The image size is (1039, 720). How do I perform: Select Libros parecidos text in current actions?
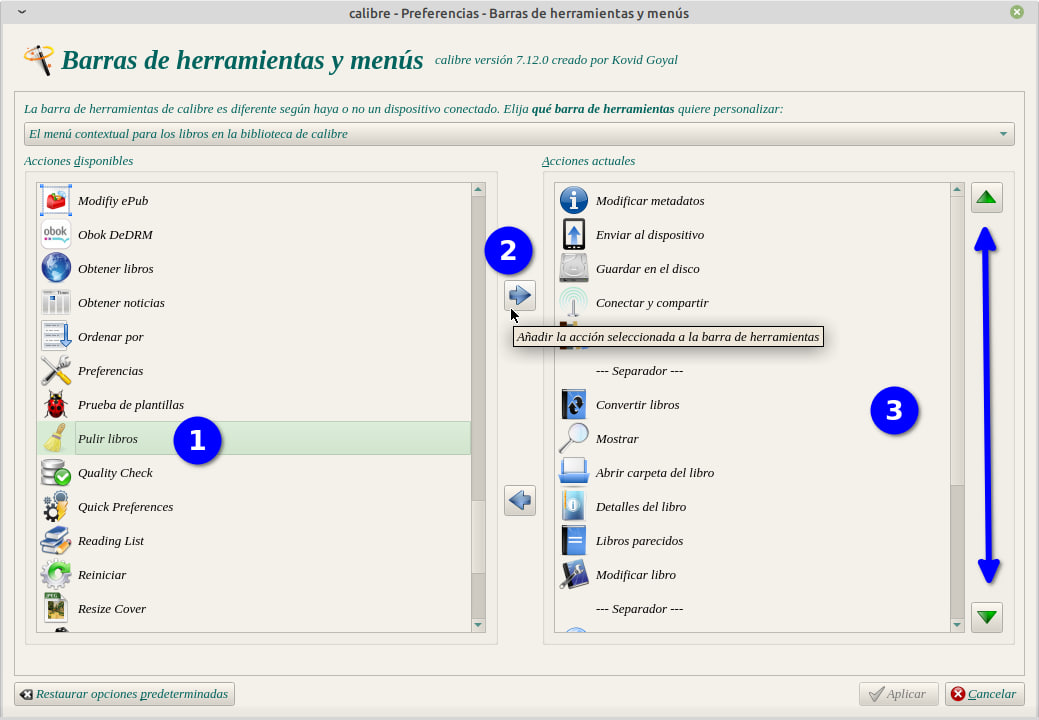[639, 541]
